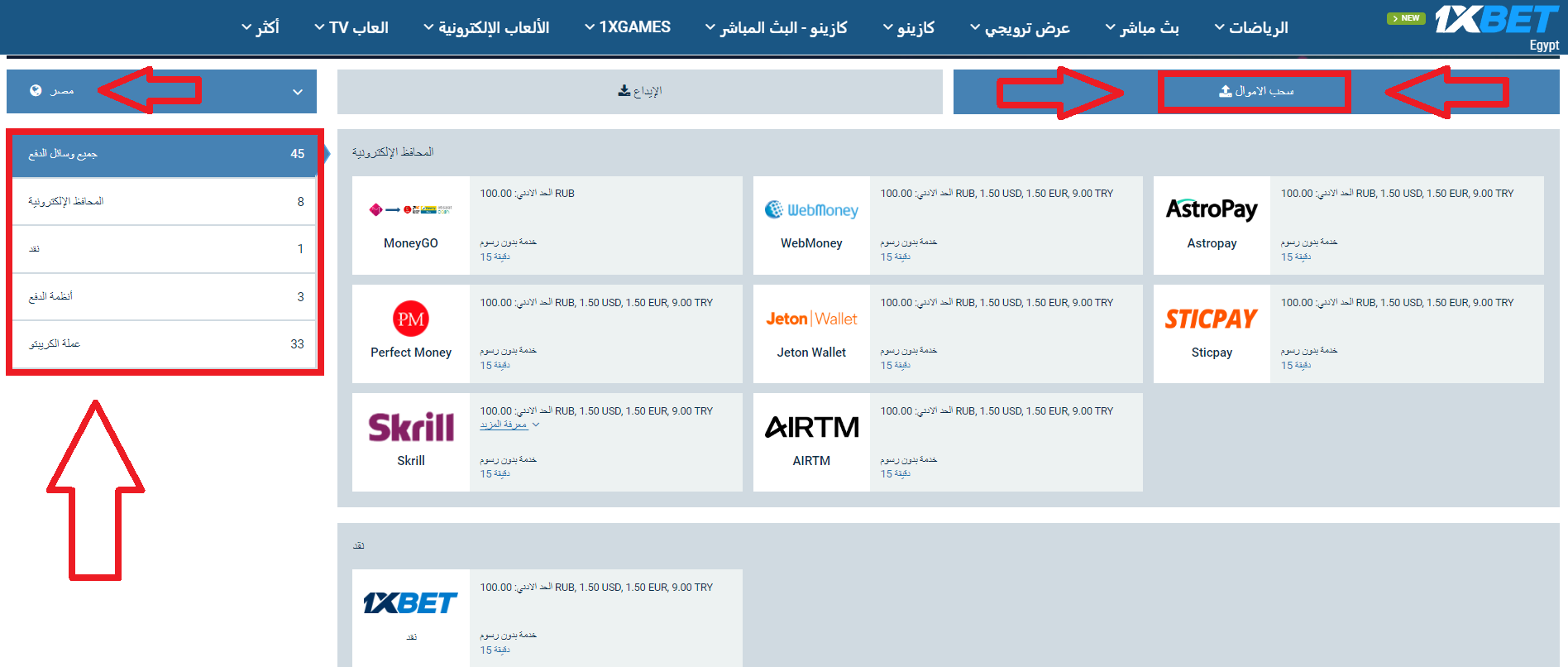Click the Jeton Wallet name label
1568x667 pixels.
811,353
